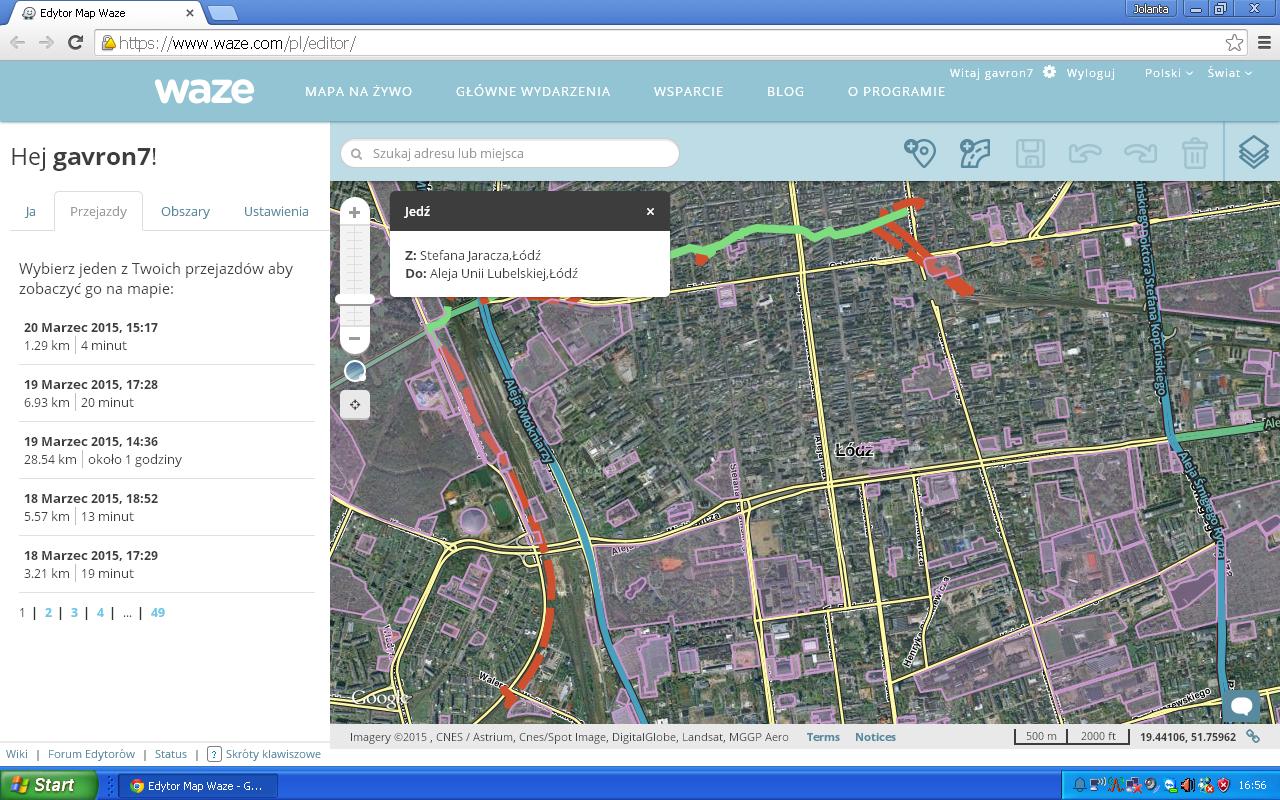The image size is (1280, 800).
Task: Click the redo arrow icon
Action: (x=1140, y=153)
